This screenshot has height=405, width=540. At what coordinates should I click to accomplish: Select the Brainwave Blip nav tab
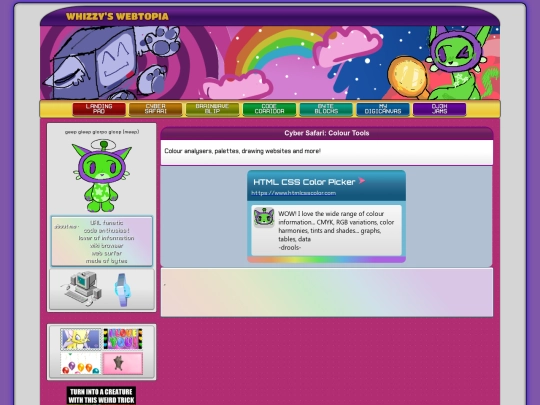tap(212, 109)
